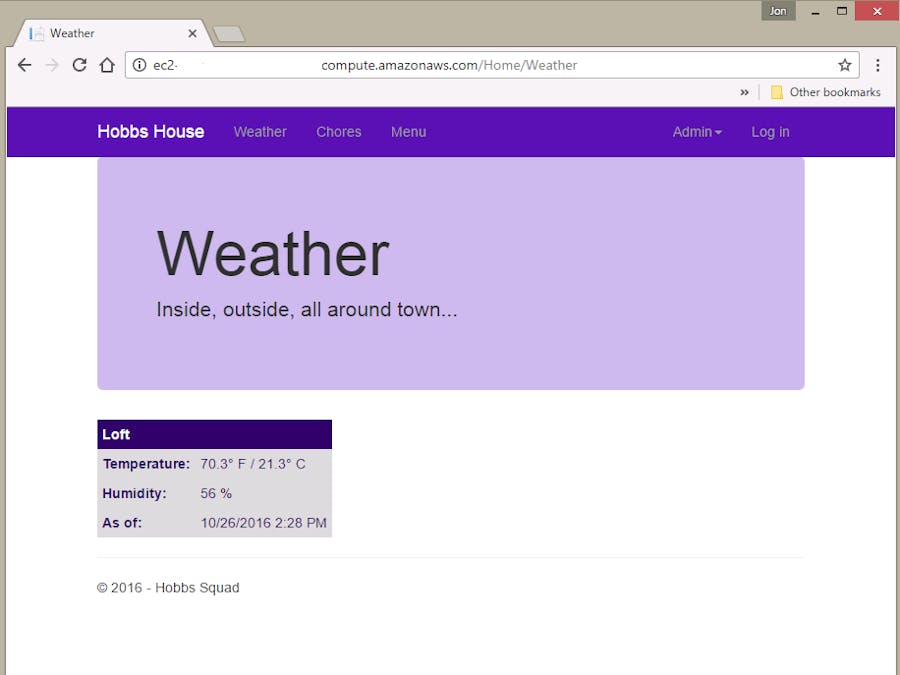Toggle the bookmark star for this page
The height and width of the screenshot is (675, 900).
(x=845, y=64)
